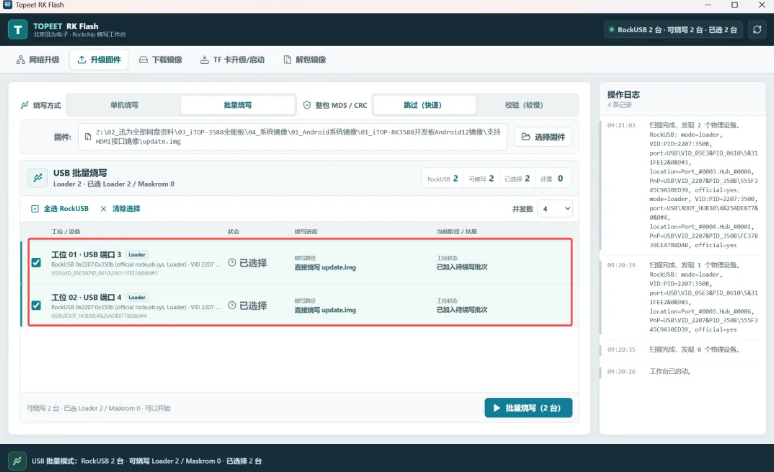
Task: Click the 操作日志 panel heading
Action: click(x=623, y=94)
